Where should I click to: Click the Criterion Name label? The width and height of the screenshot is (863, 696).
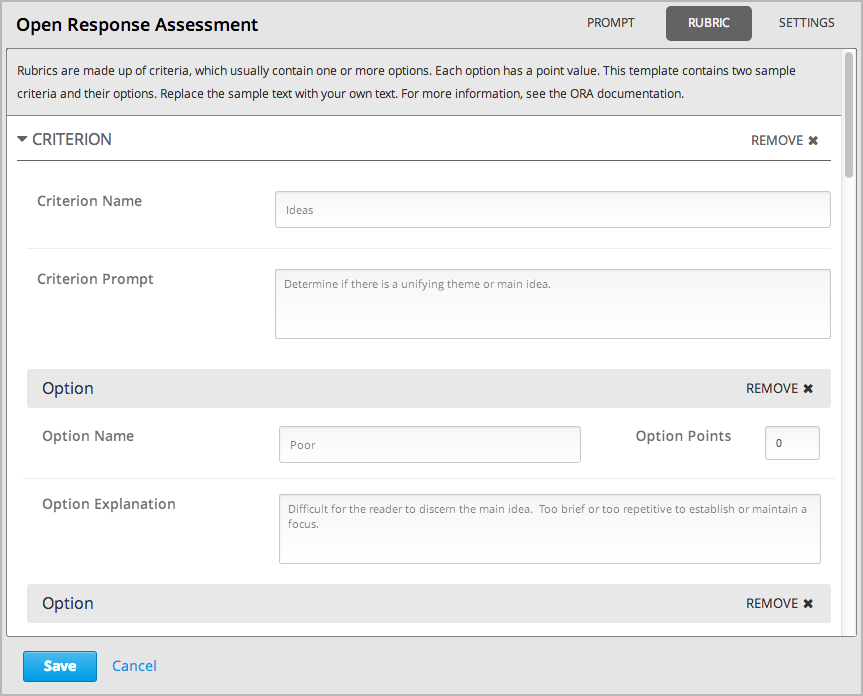click(x=89, y=201)
